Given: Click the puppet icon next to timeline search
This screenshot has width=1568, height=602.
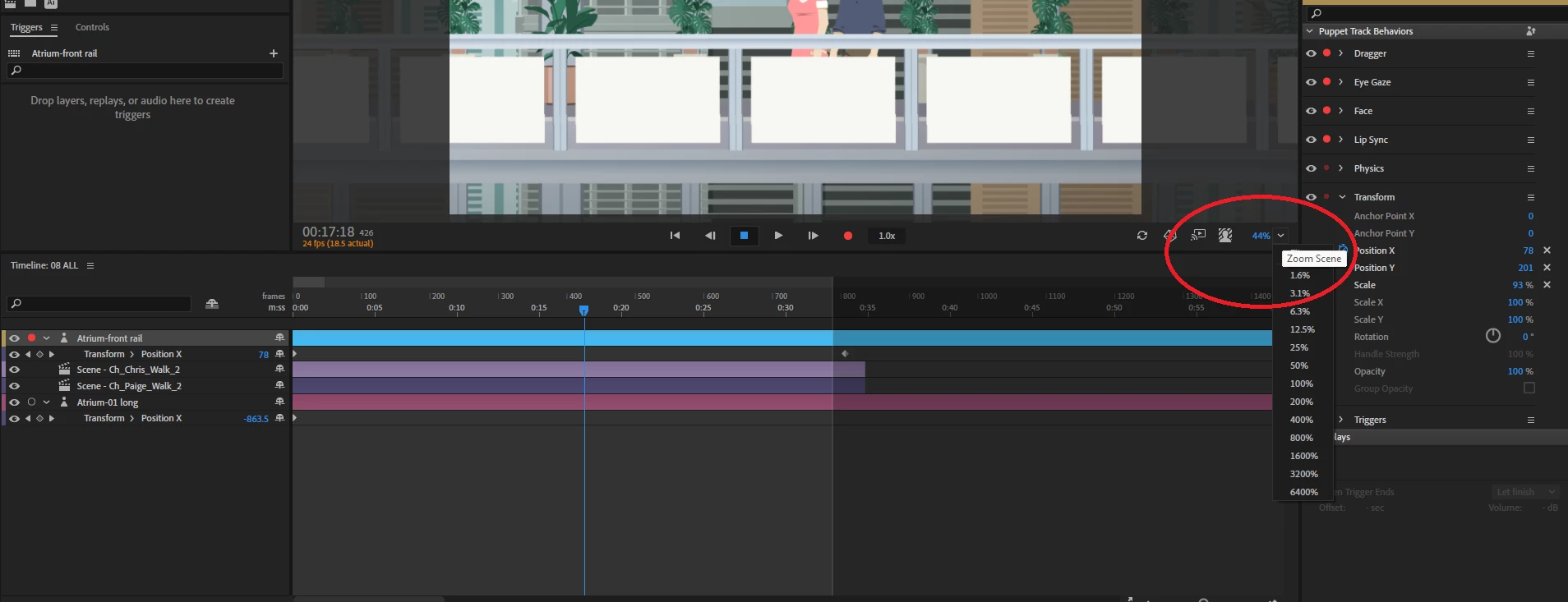Looking at the screenshot, I should (212, 304).
